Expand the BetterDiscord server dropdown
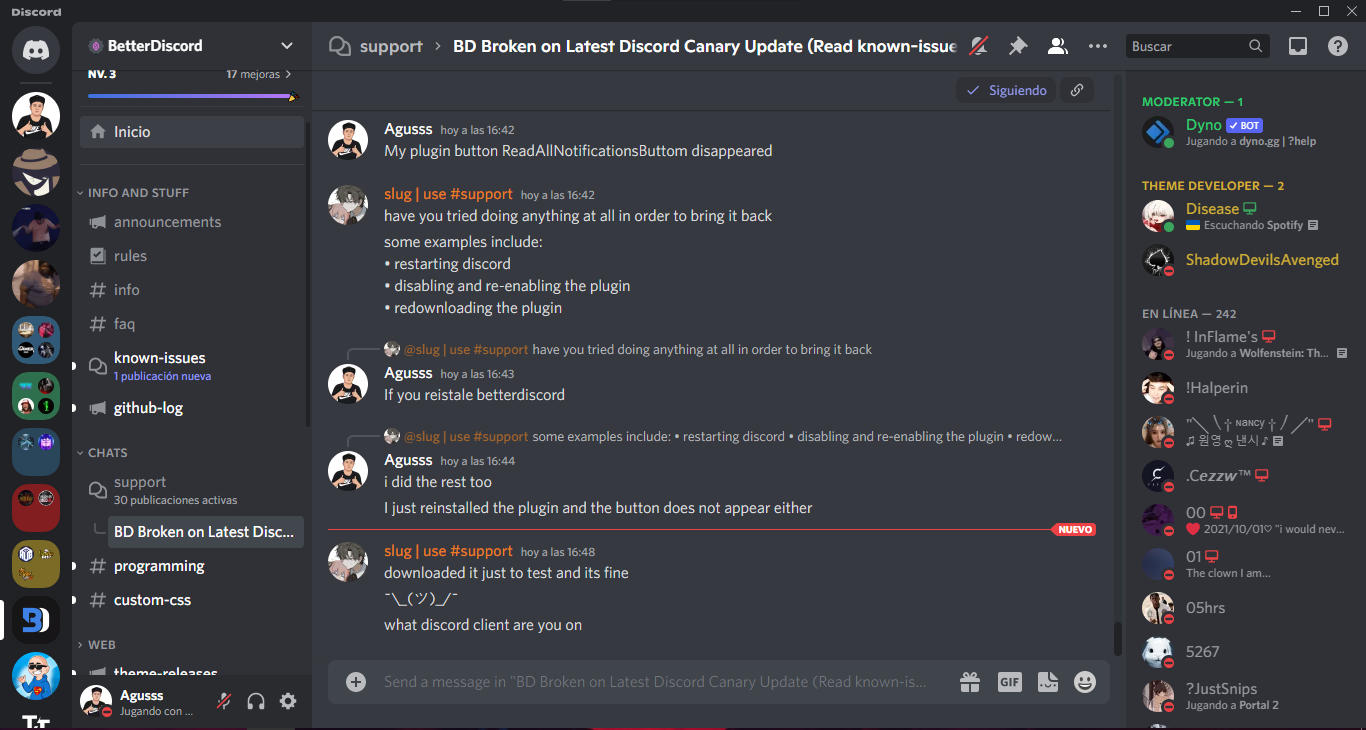 287,46
